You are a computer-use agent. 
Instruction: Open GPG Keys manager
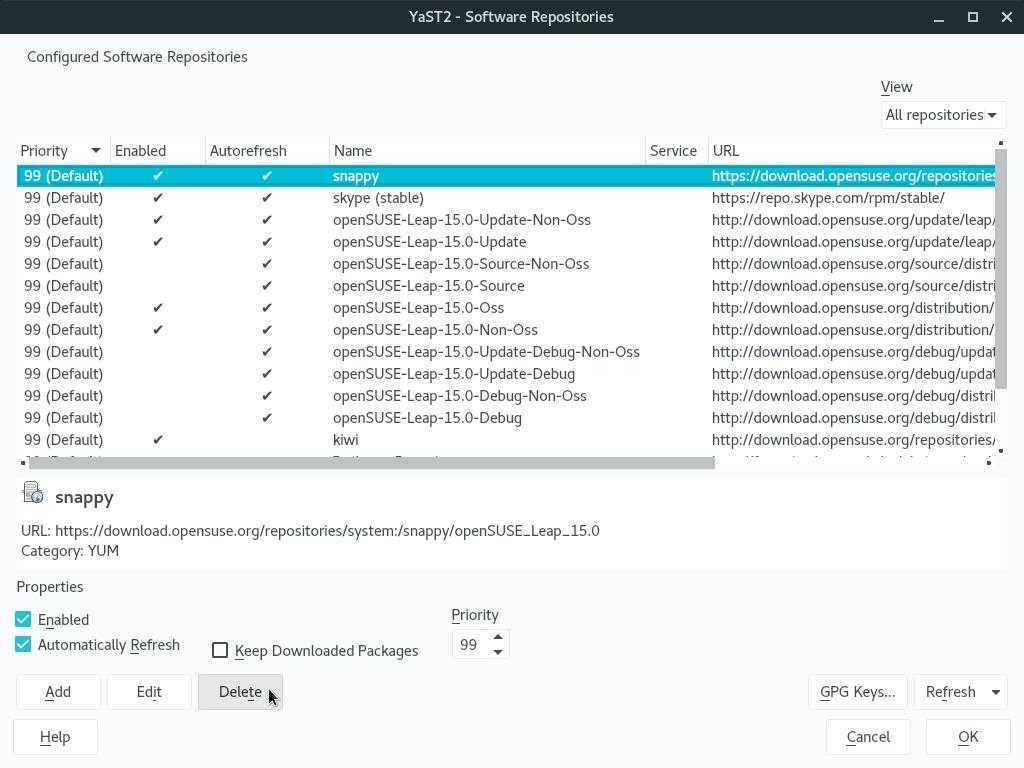(x=857, y=692)
